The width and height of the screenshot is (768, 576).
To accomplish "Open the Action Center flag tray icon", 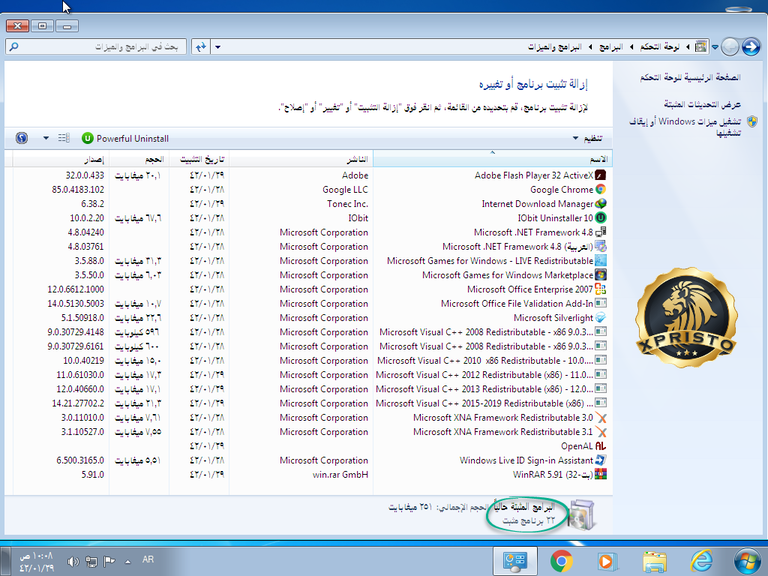I will click(x=109, y=561).
